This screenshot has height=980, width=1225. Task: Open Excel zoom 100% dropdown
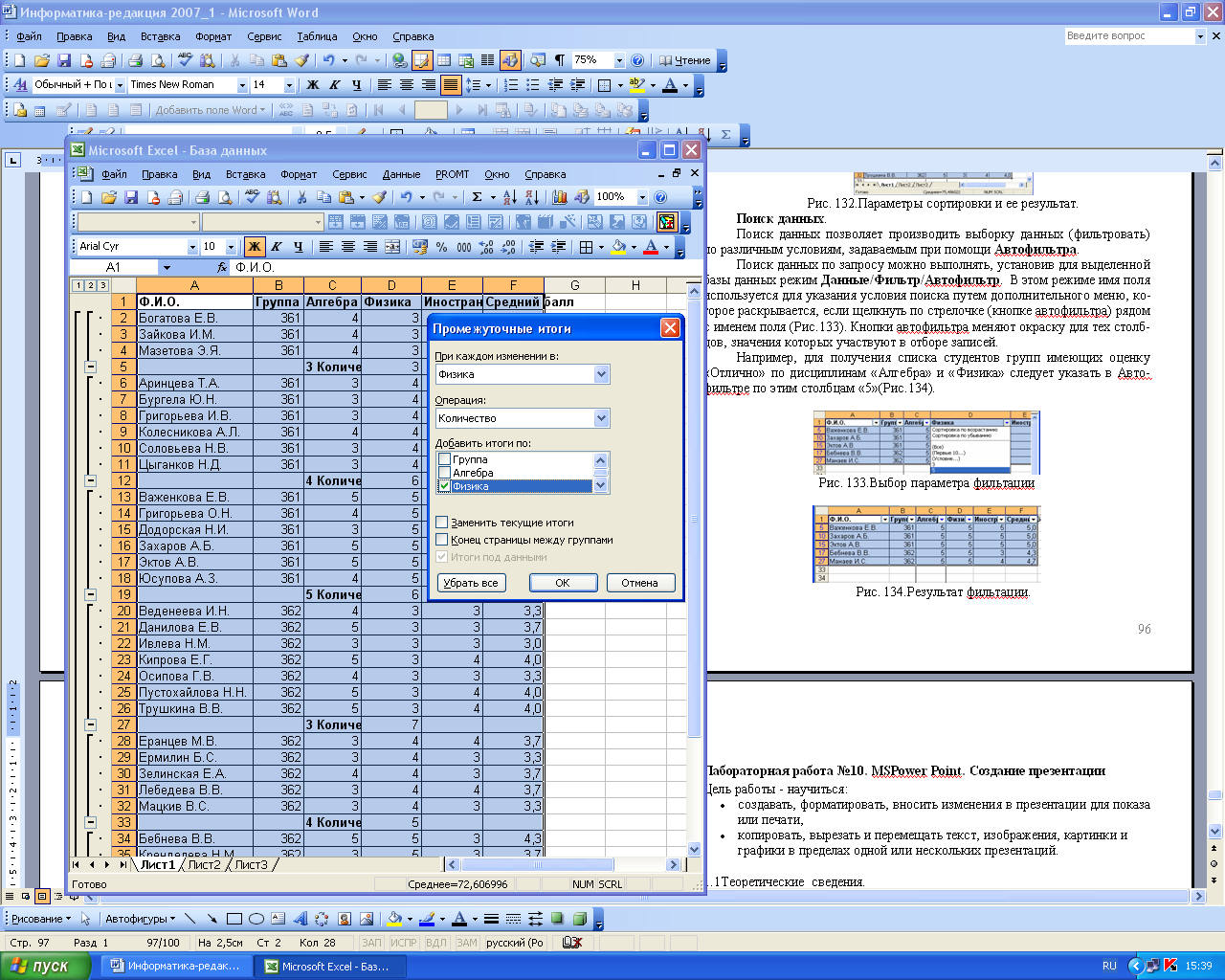pyautogui.click(x=642, y=197)
